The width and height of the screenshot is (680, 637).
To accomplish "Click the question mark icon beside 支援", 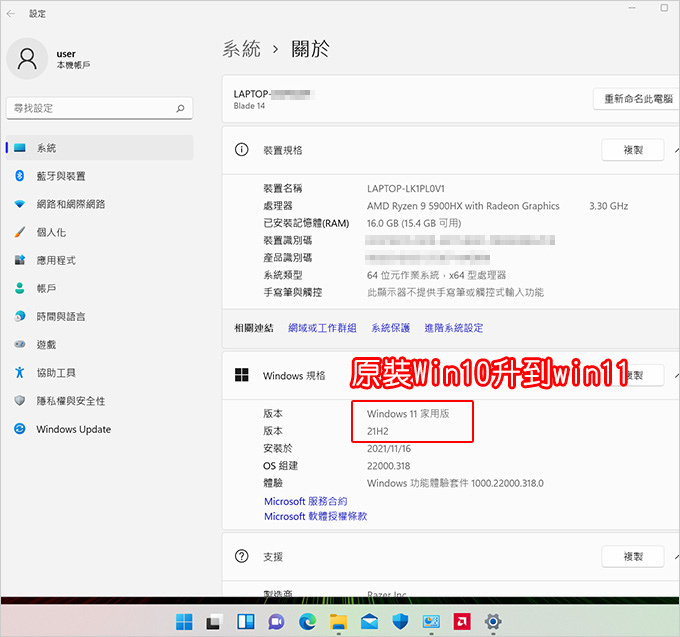I will [x=242, y=556].
